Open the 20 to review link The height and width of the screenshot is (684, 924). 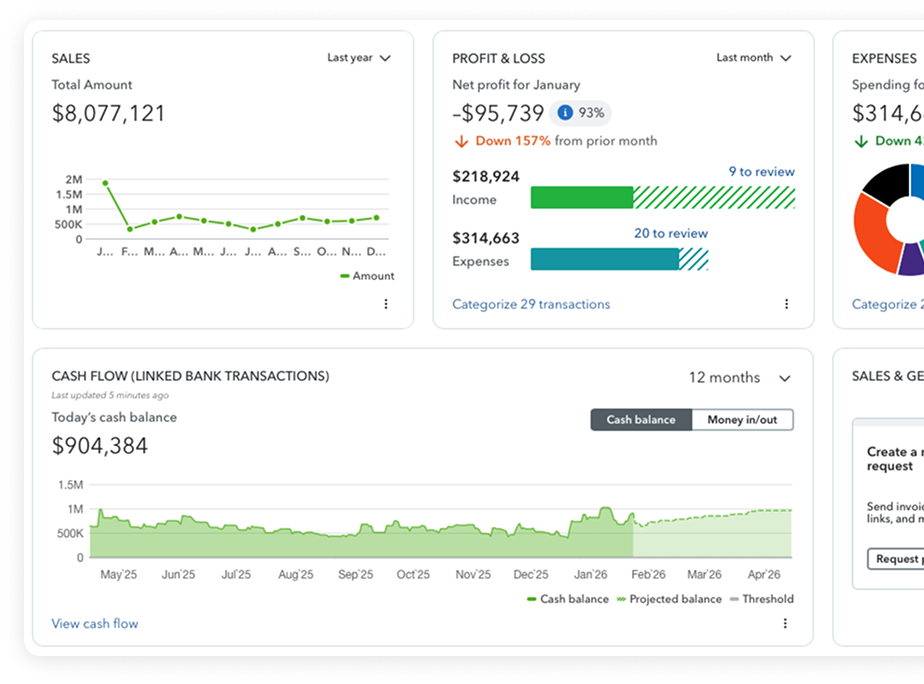670,233
